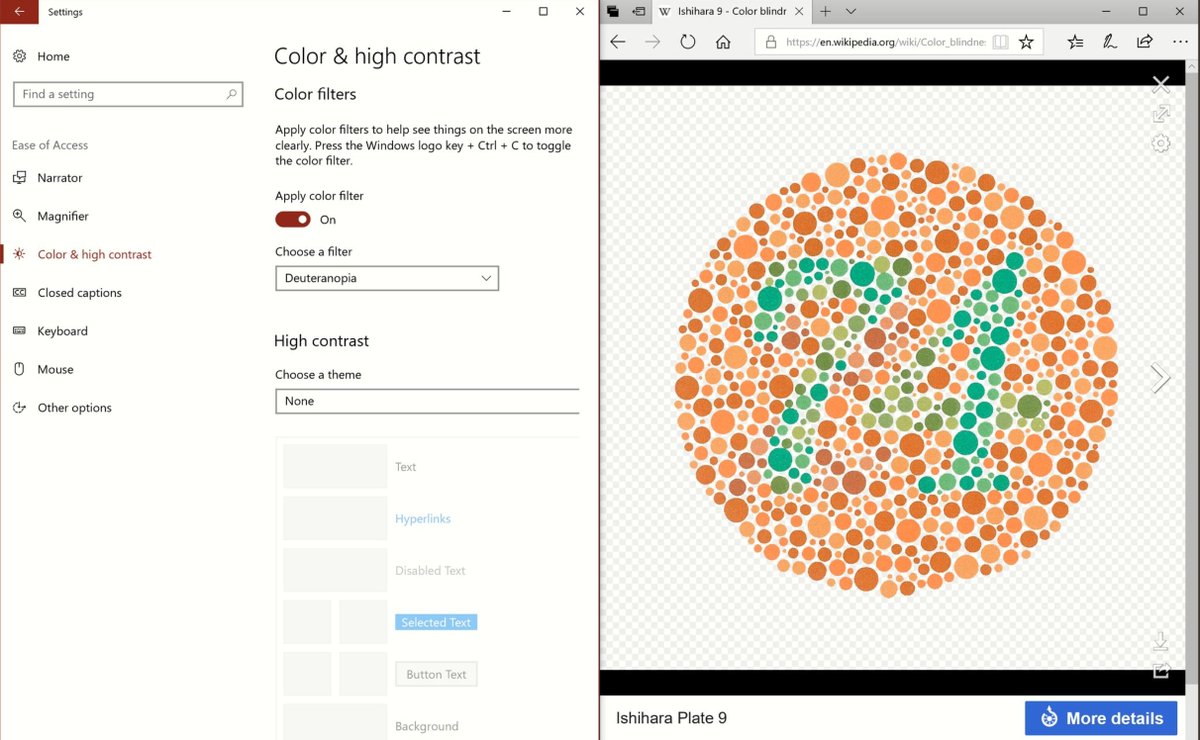Click Edge tabs you've set aside icon
This screenshot has width=1200, height=740.
click(x=613, y=12)
